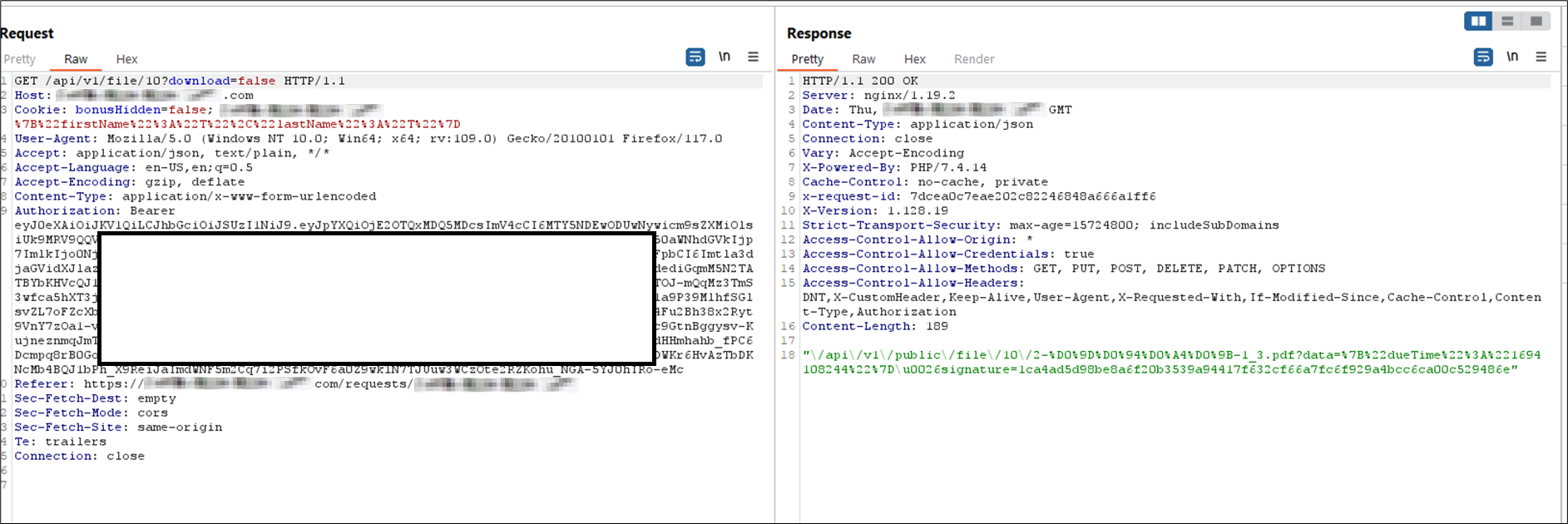Viewport: 1568px width, 524px height.
Task: Click the DNT,X-CustomHeader allowed headers value
Action: (x=1172, y=304)
